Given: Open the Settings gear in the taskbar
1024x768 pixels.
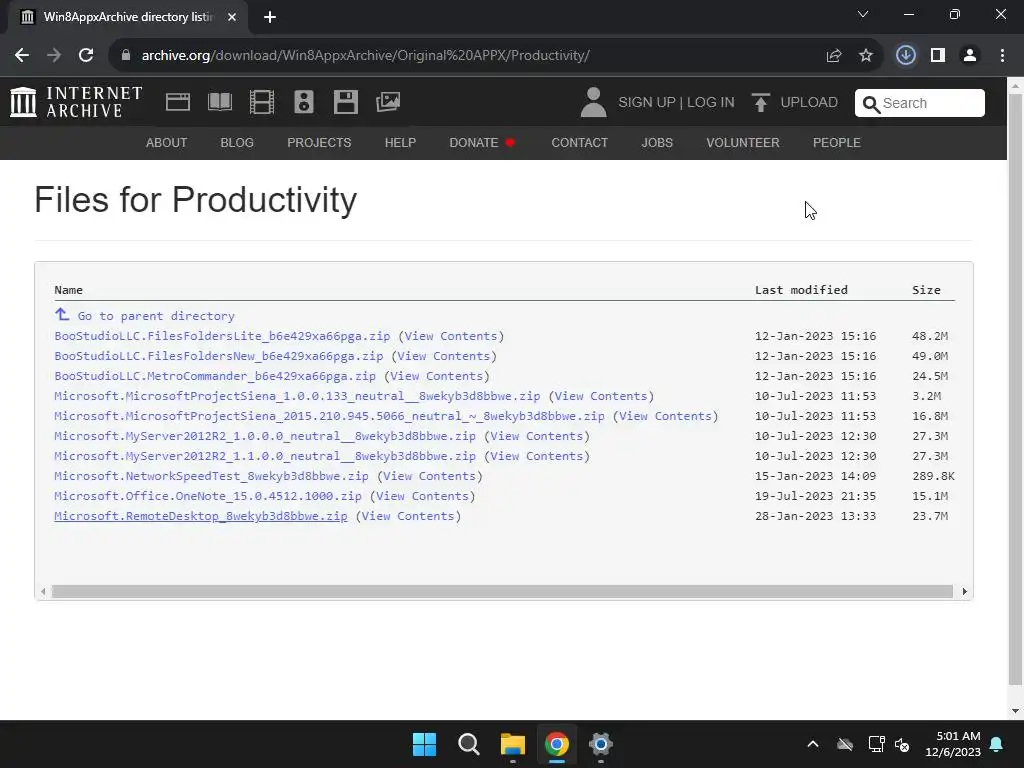Looking at the screenshot, I should pyautogui.click(x=600, y=744).
